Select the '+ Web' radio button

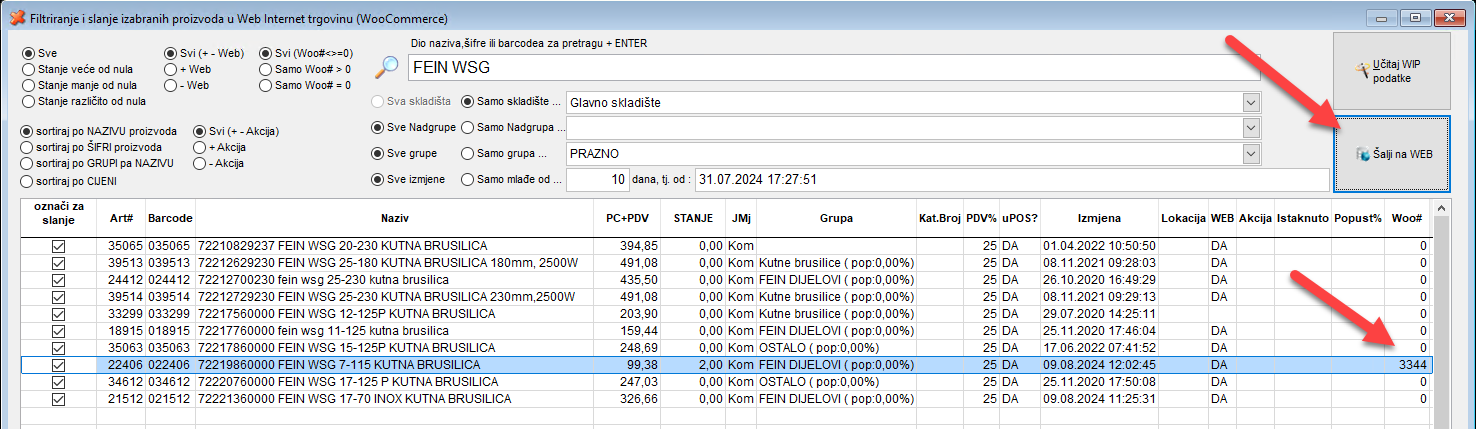click(170, 70)
